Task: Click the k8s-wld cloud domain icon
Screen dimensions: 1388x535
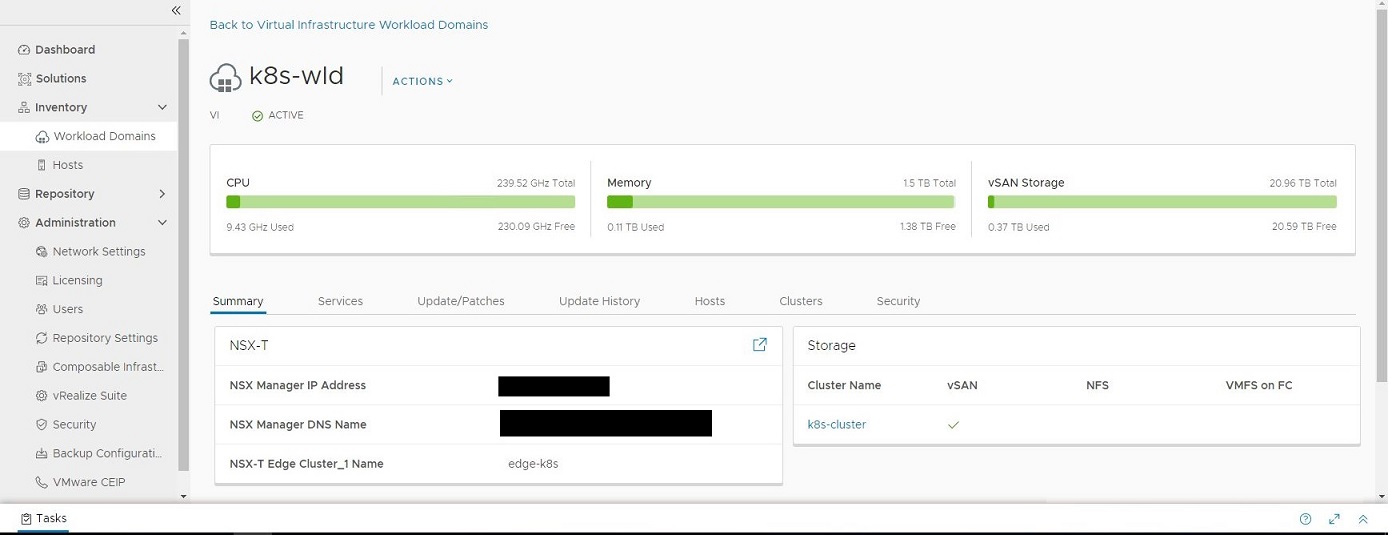Action: [226, 78]
